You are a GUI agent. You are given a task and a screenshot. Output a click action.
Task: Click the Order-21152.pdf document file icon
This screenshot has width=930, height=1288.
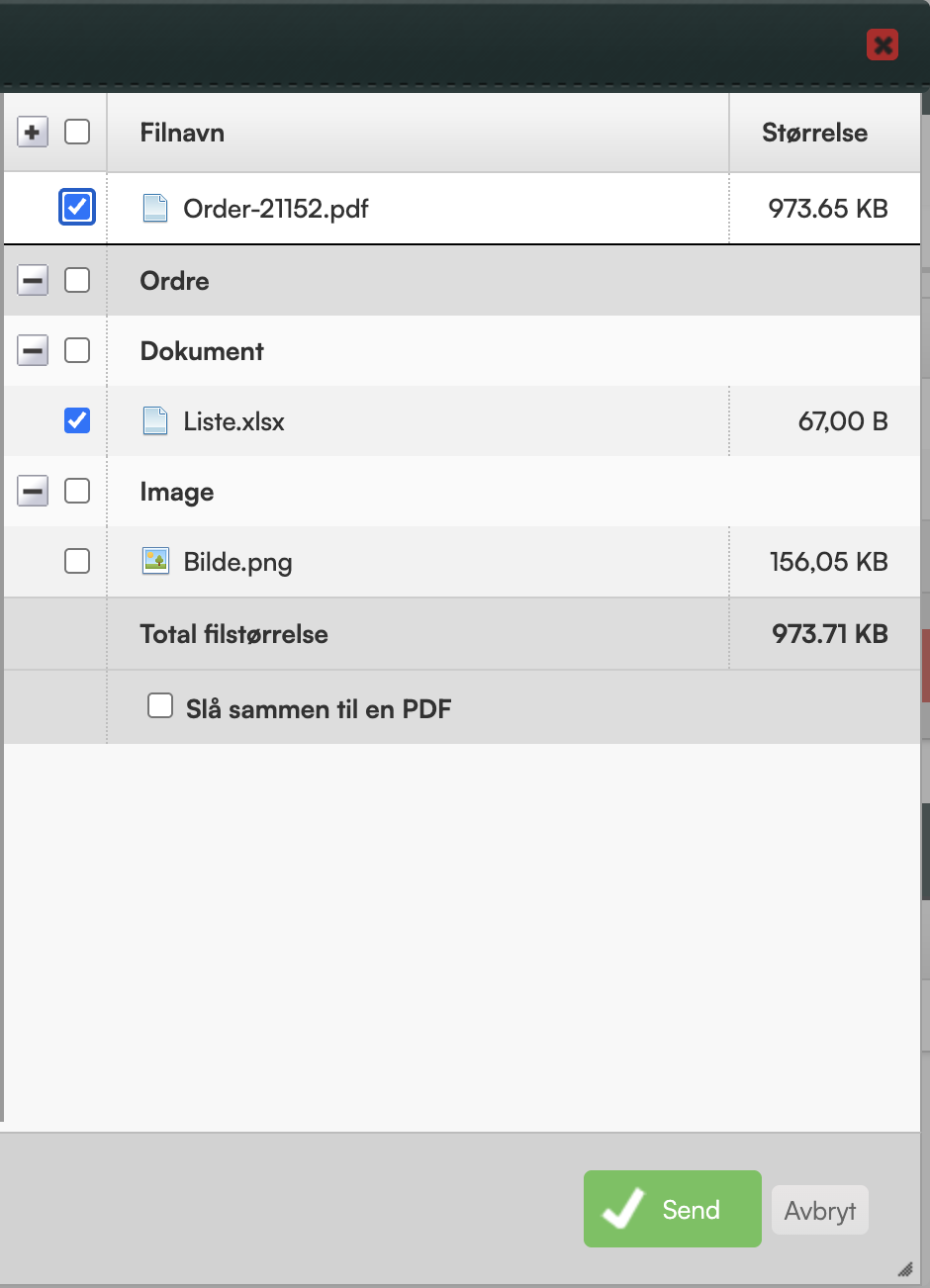click(155, 208)
